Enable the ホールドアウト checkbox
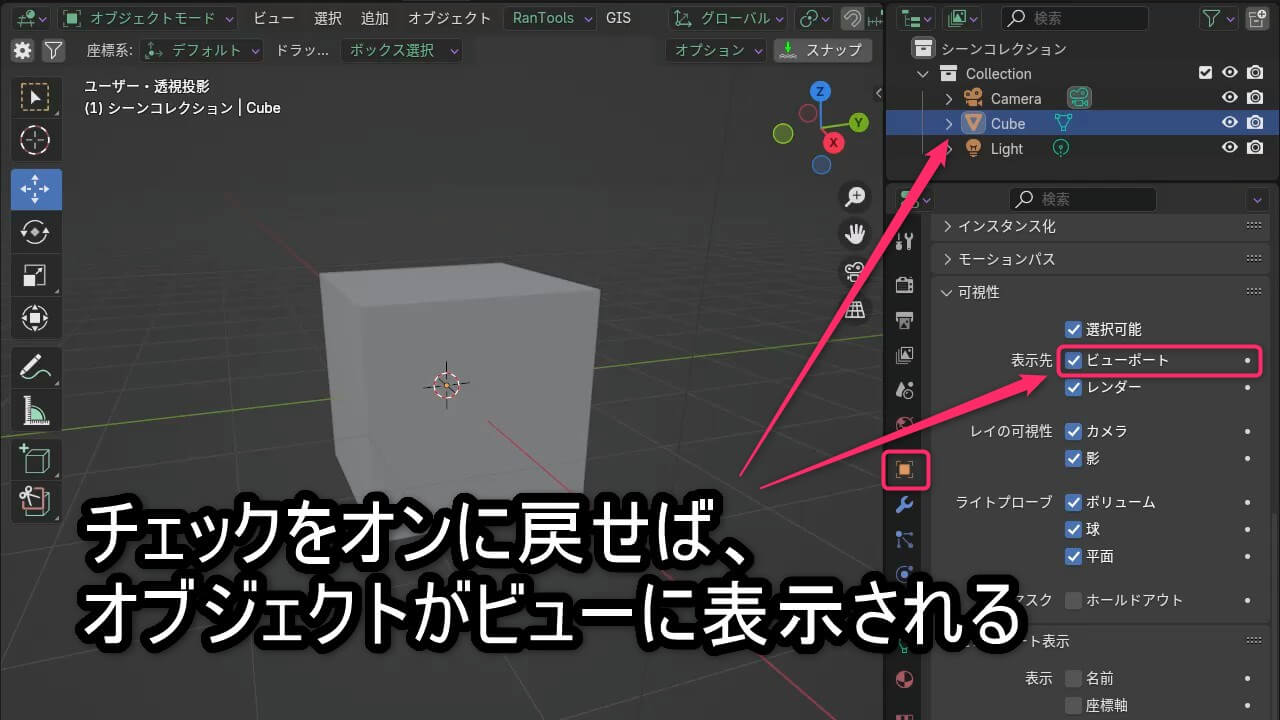 tap(1074, 600)
